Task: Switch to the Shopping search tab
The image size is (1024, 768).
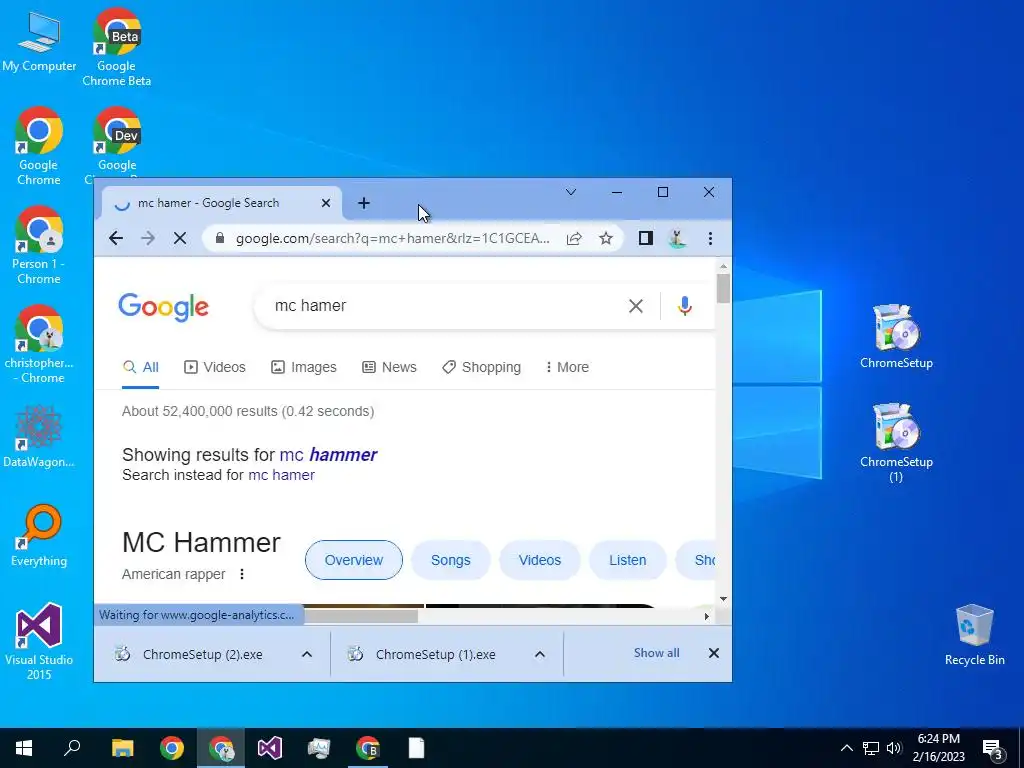Action: point(481,367)
